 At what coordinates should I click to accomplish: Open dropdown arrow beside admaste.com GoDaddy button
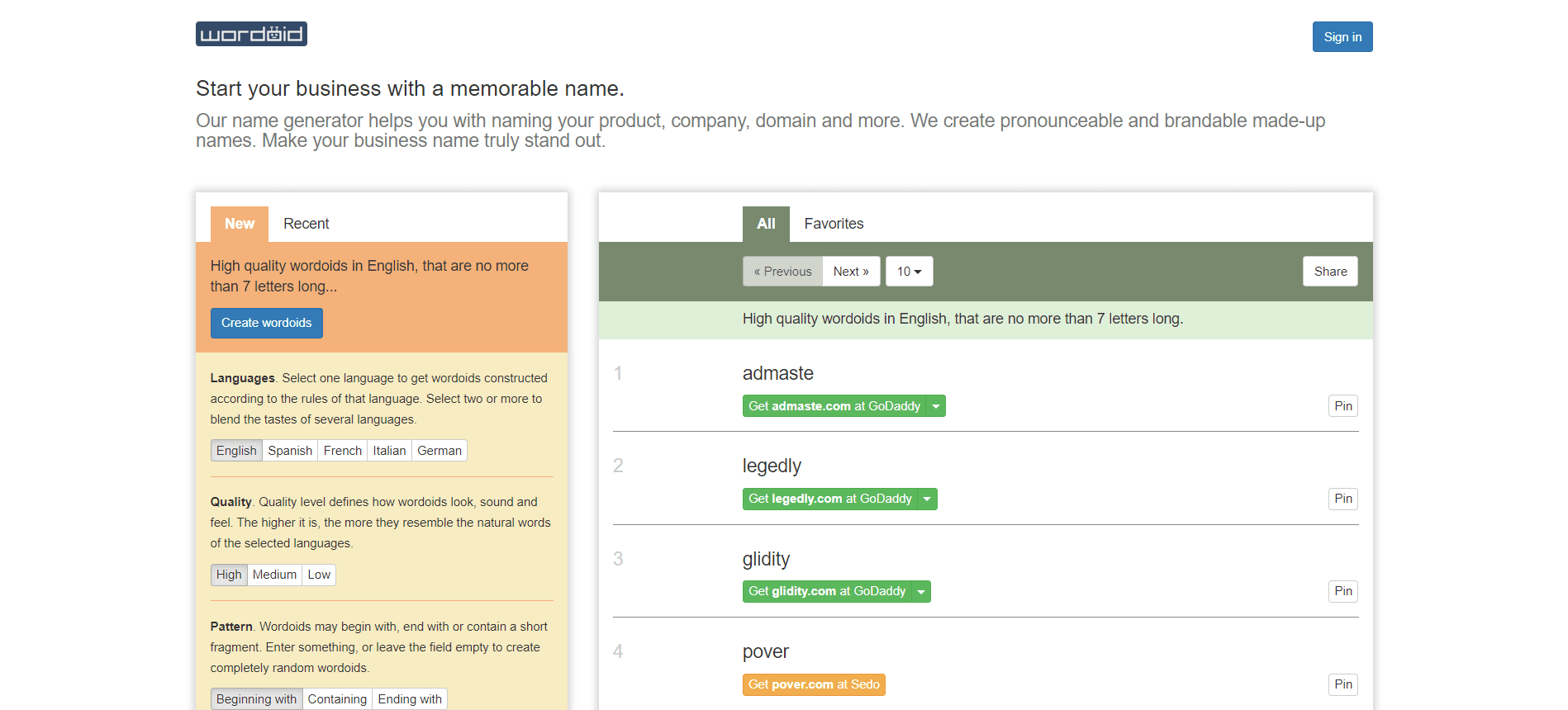click(x=936, y=406)
